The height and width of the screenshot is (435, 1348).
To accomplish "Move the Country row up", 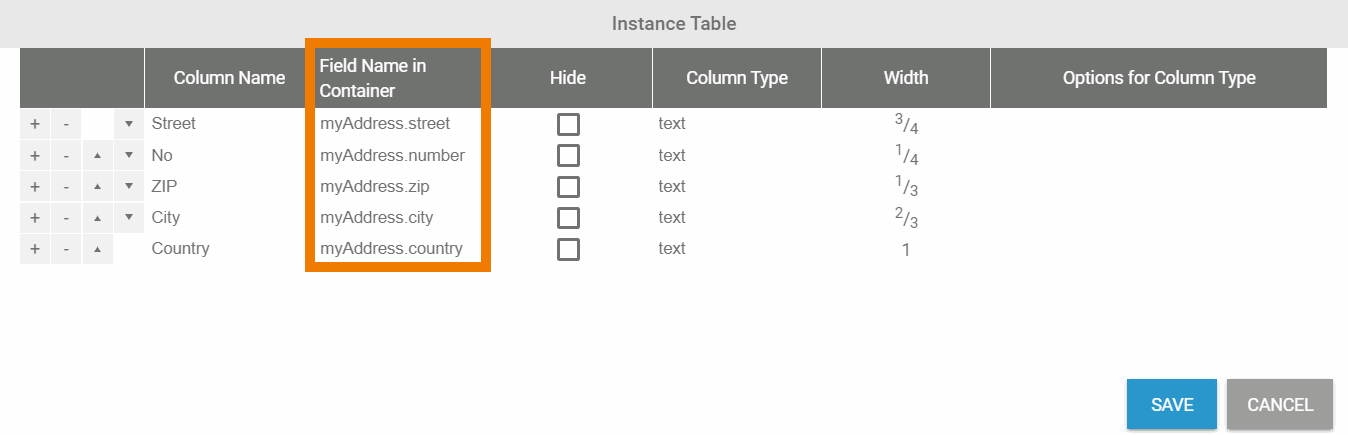I will pyautogui.click(x=97, y=248).
